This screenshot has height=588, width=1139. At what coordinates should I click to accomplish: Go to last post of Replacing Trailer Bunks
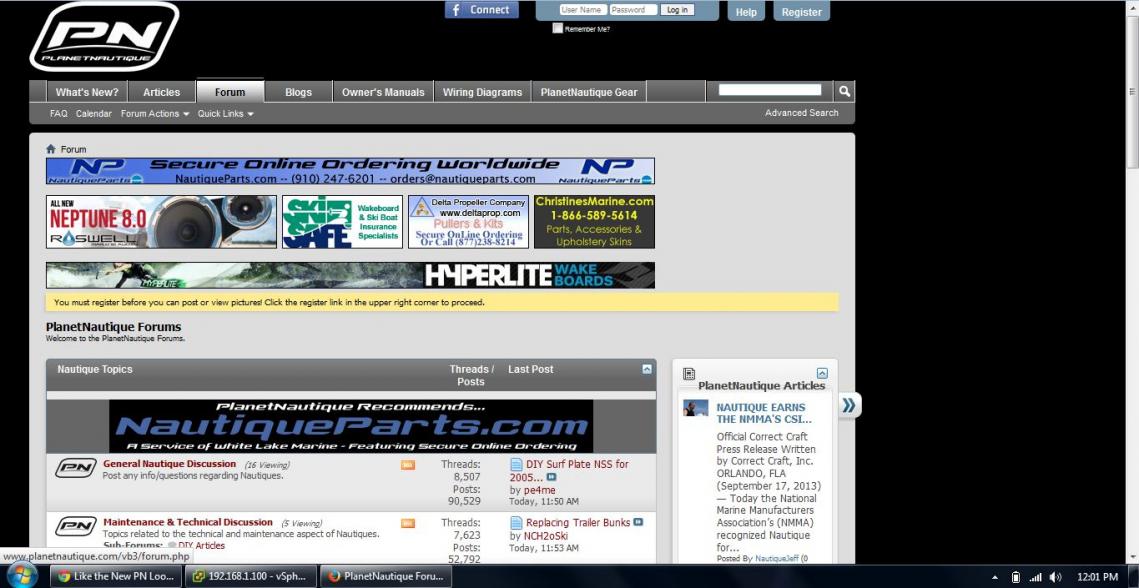click(x=638, y=522)
